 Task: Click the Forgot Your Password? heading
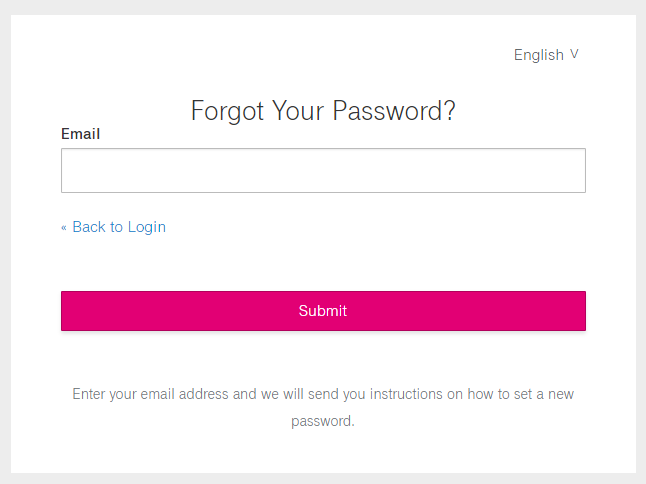point(323,110)
